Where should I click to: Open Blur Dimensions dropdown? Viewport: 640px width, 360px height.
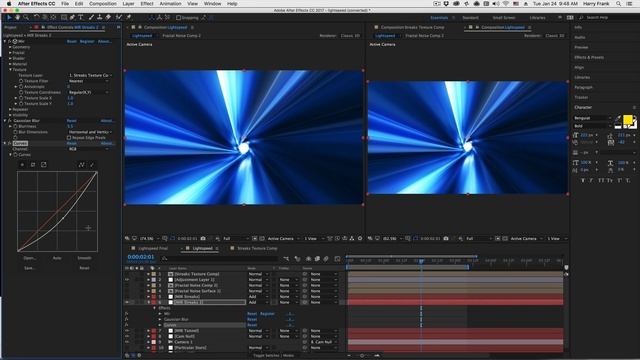pos(90,132)
